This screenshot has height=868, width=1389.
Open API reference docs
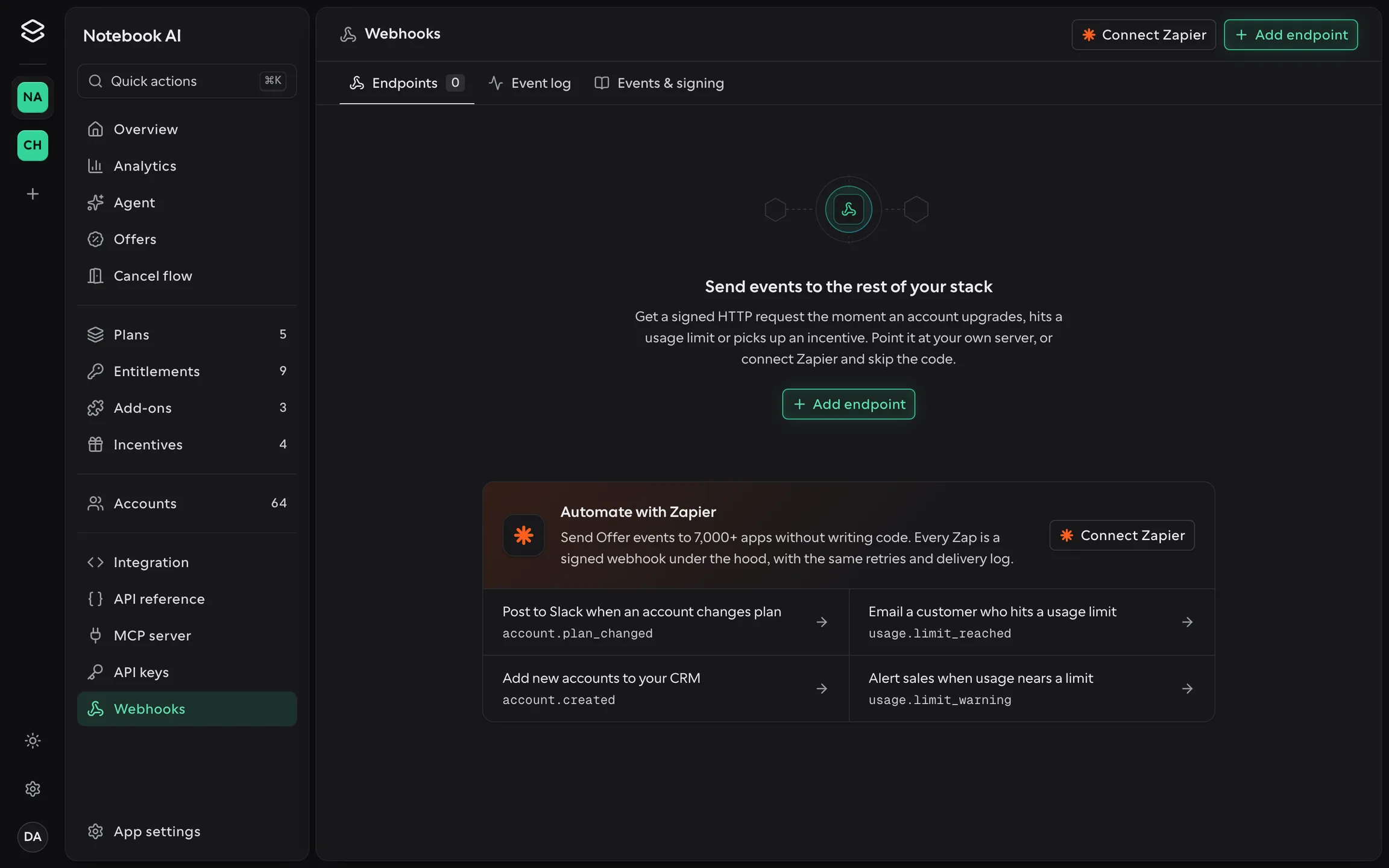point(187,599)
